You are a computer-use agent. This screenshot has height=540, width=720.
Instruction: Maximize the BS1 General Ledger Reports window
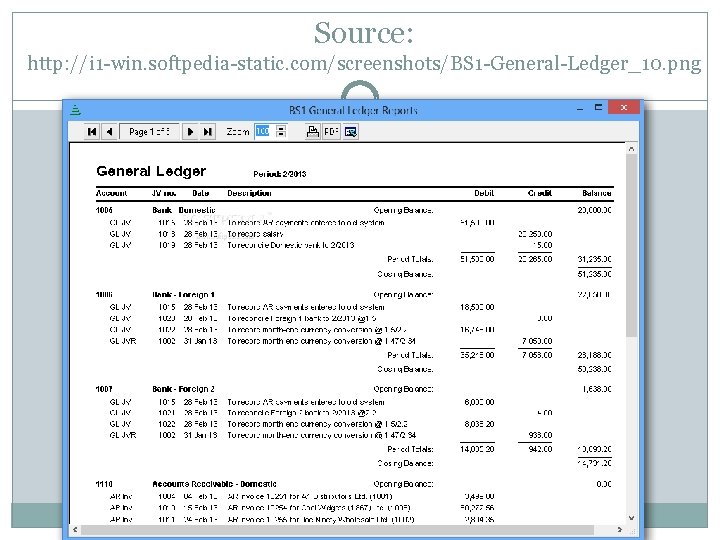pos(598,107)
